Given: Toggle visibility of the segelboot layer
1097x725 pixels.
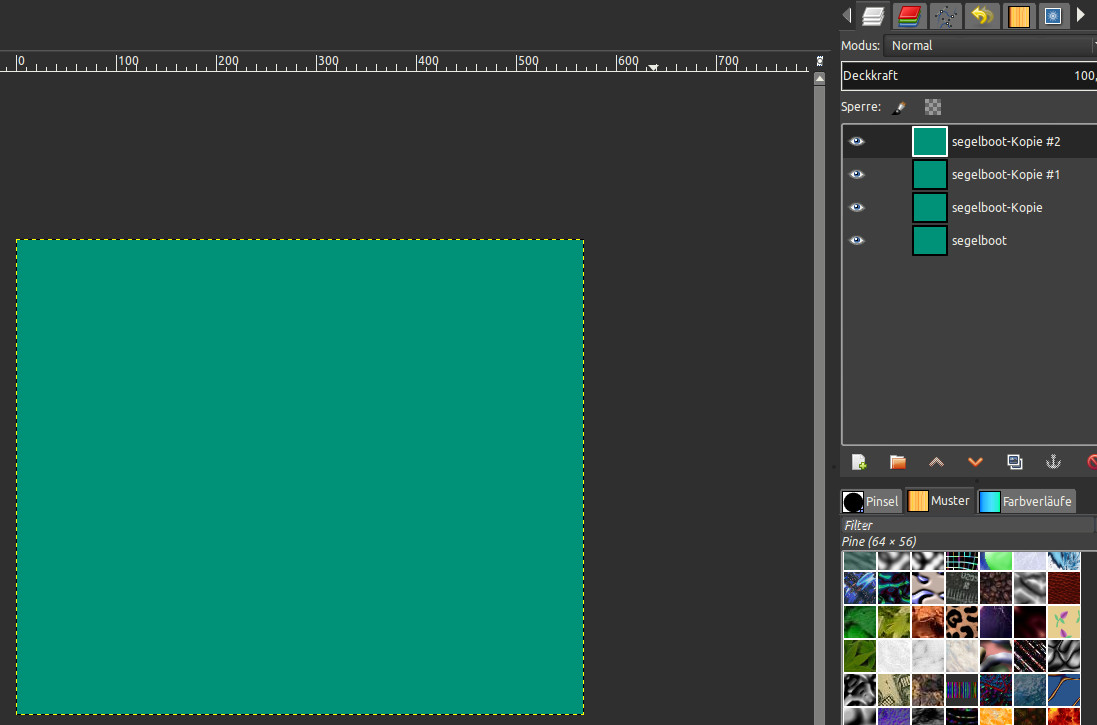Looking at the screenshot, I should click(857, 241).
